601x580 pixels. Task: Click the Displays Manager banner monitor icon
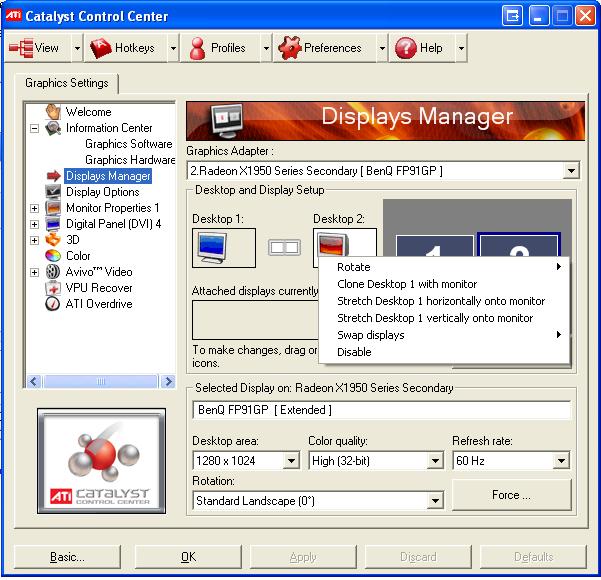(227, 121)
